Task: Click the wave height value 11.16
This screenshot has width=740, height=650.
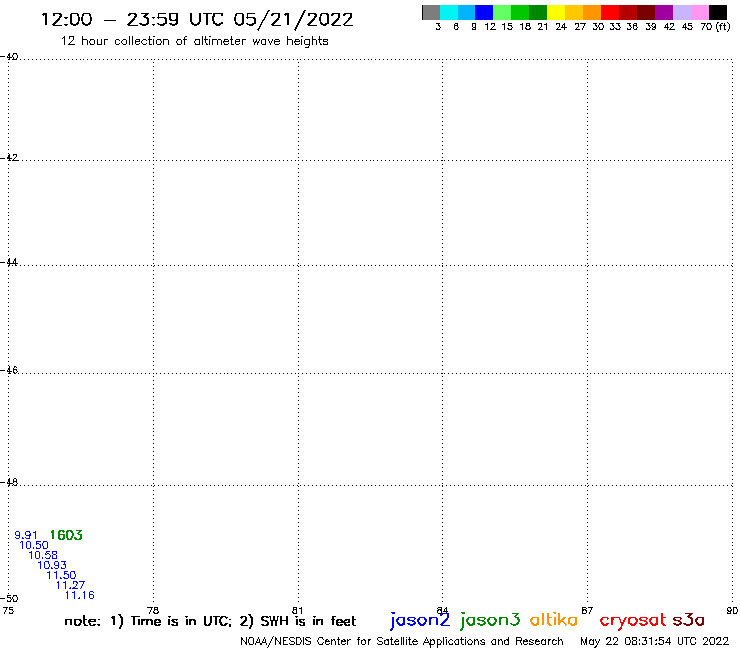Action: [79, 595]
